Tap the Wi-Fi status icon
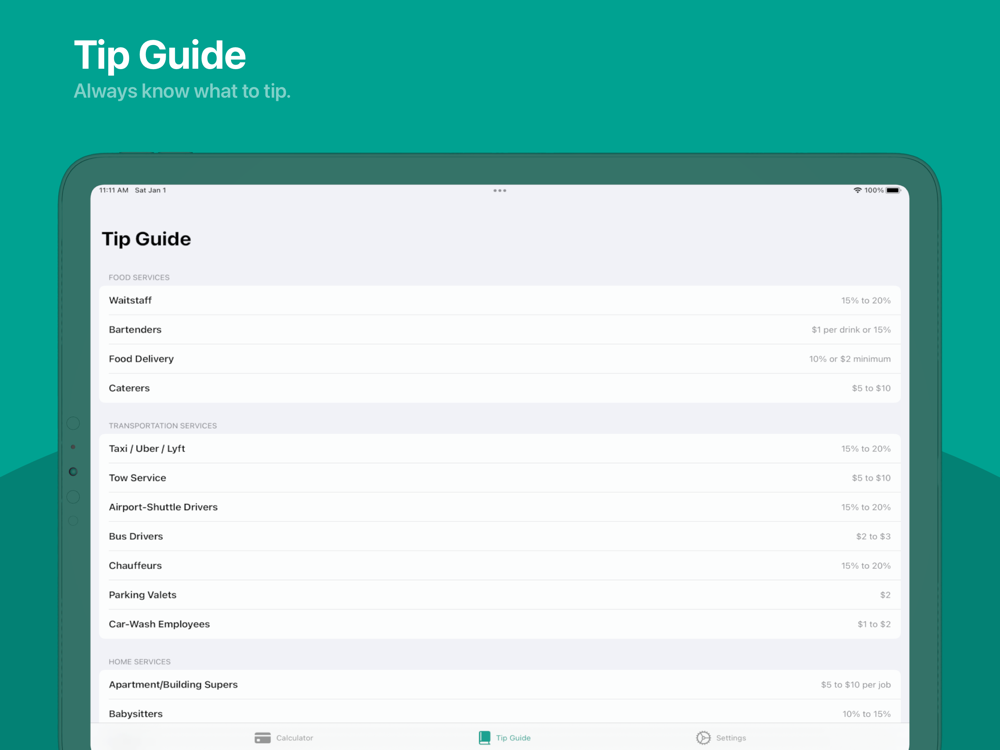Screen dimensions: 1000x750 point(857,190)
